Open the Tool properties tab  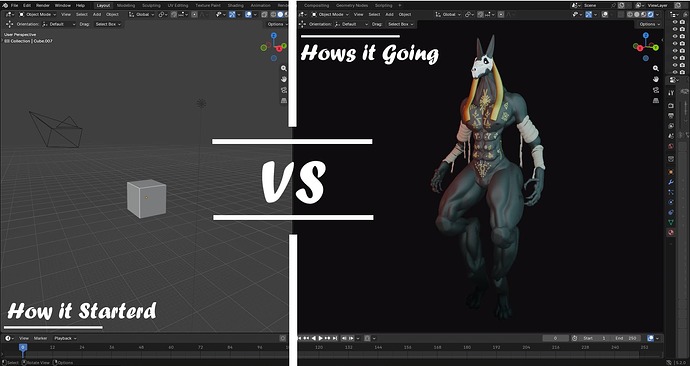(x=671, y=93)
